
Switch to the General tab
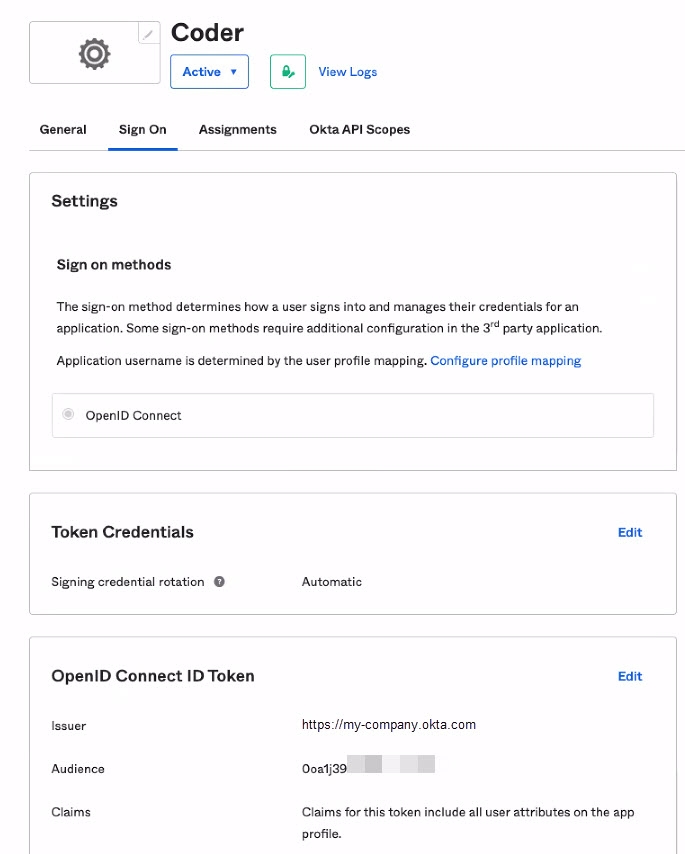coord(63,130)
